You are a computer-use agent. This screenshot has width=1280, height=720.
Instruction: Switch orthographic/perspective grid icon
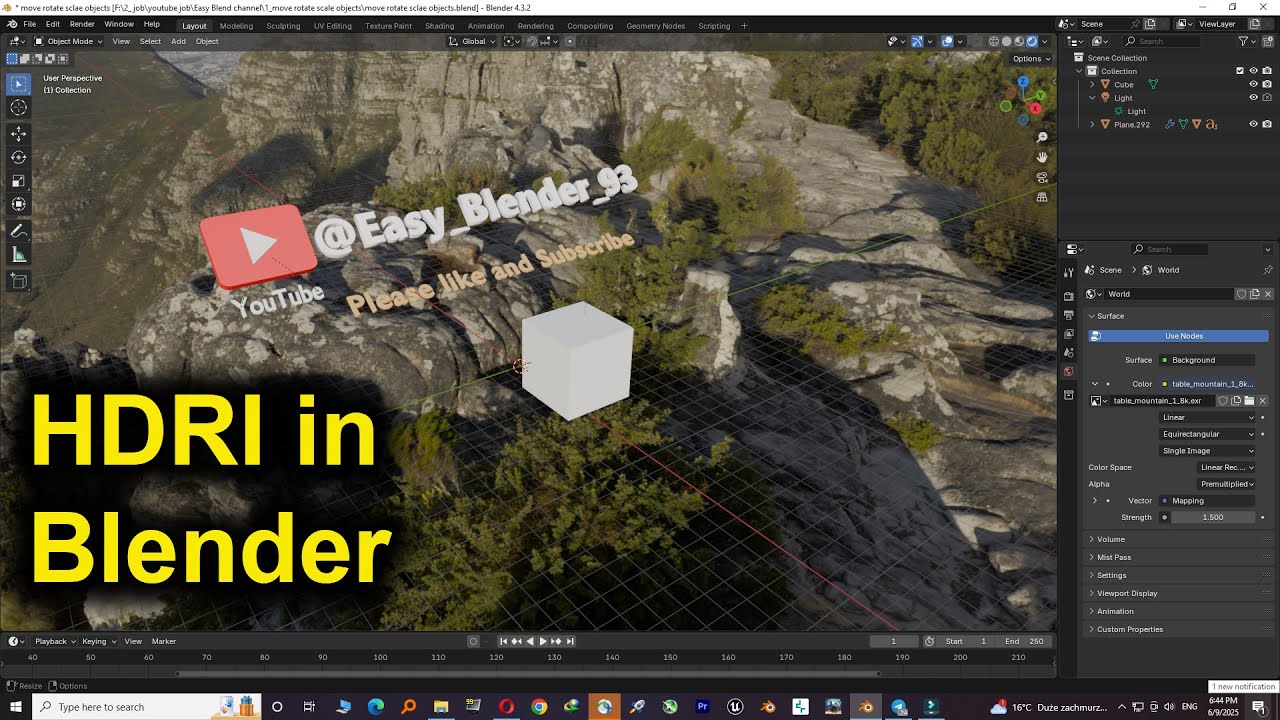(1042, 197)
